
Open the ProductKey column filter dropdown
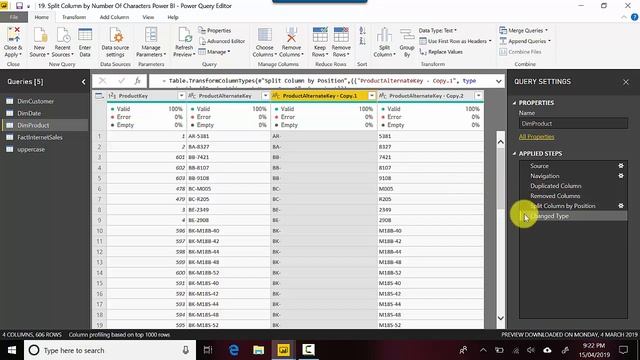point(181,96)
